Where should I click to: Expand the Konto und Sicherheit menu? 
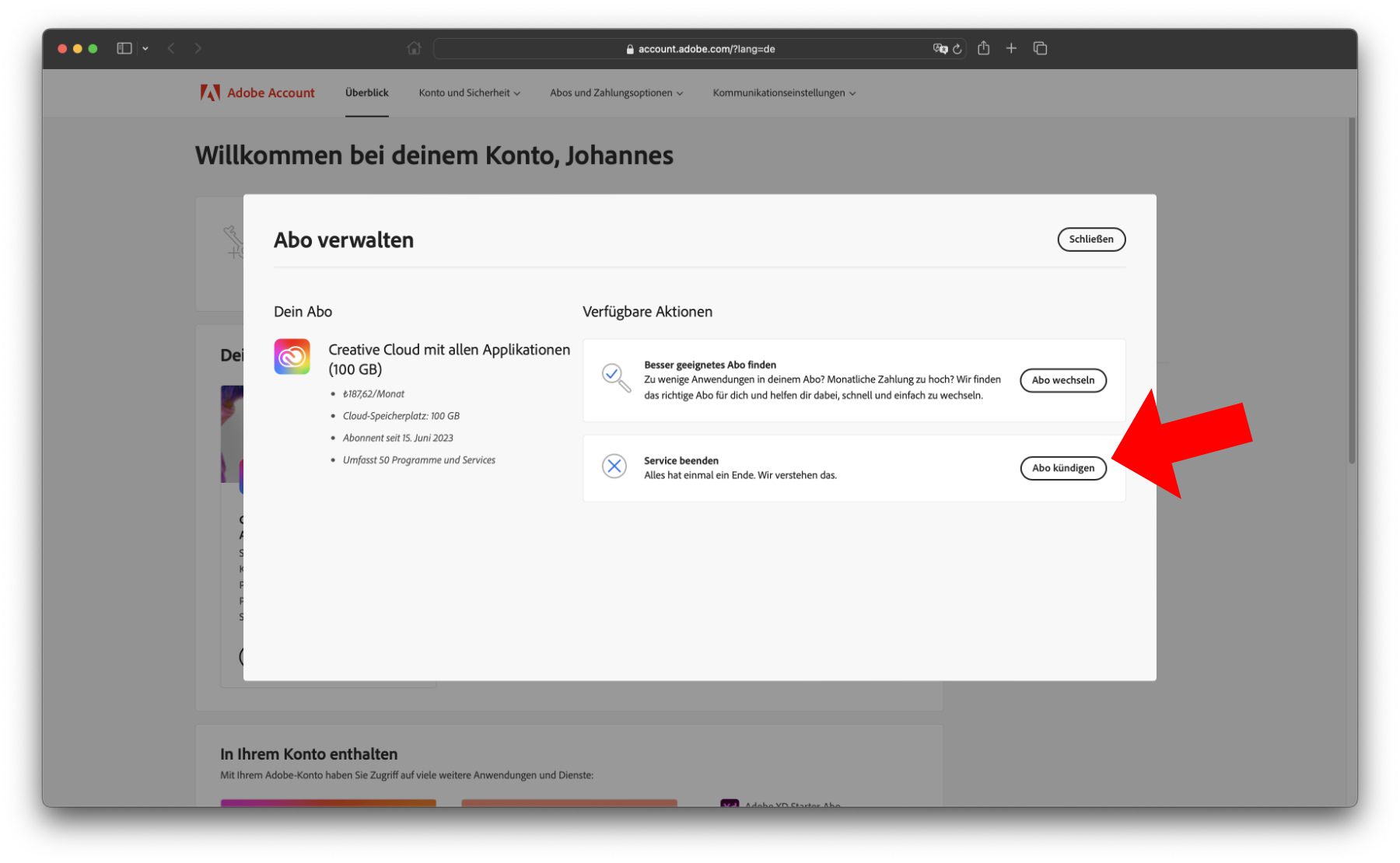click(469, 93)
